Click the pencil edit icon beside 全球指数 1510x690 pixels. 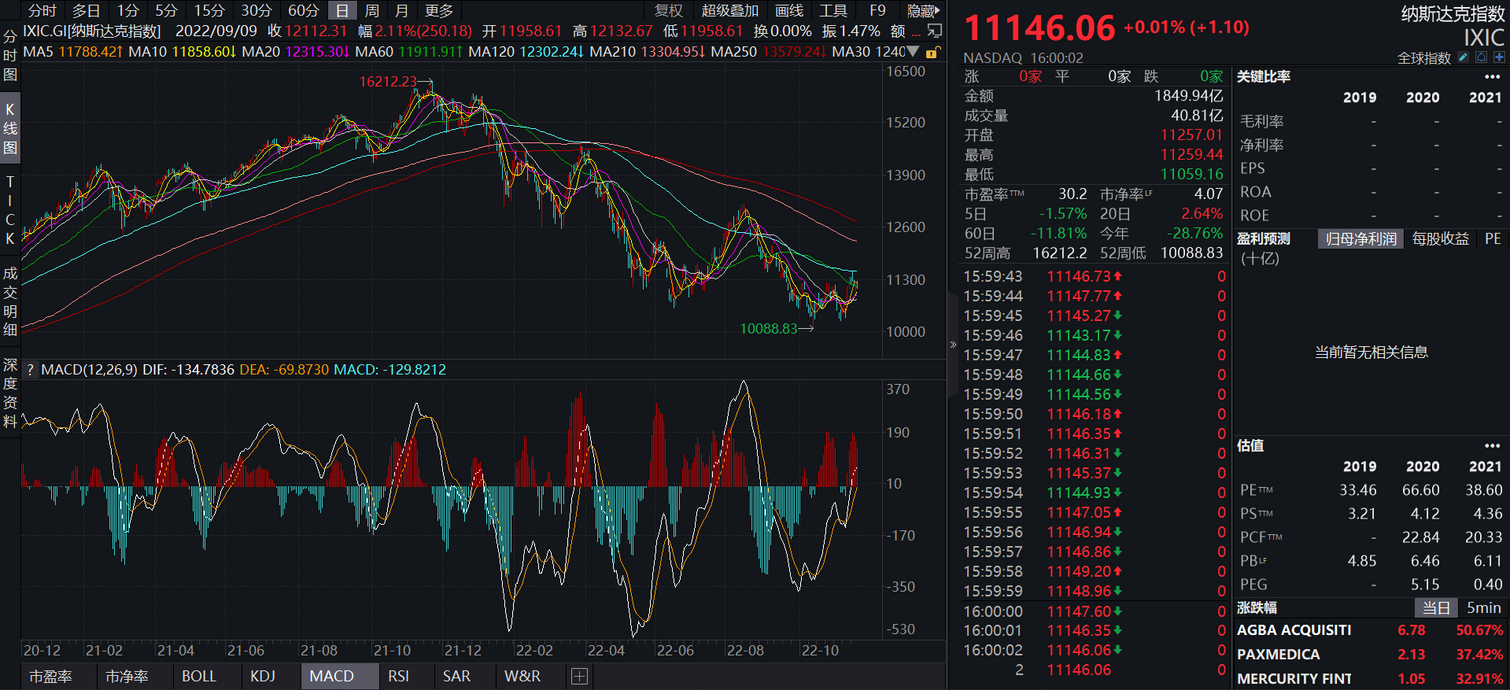(1462, 57)
